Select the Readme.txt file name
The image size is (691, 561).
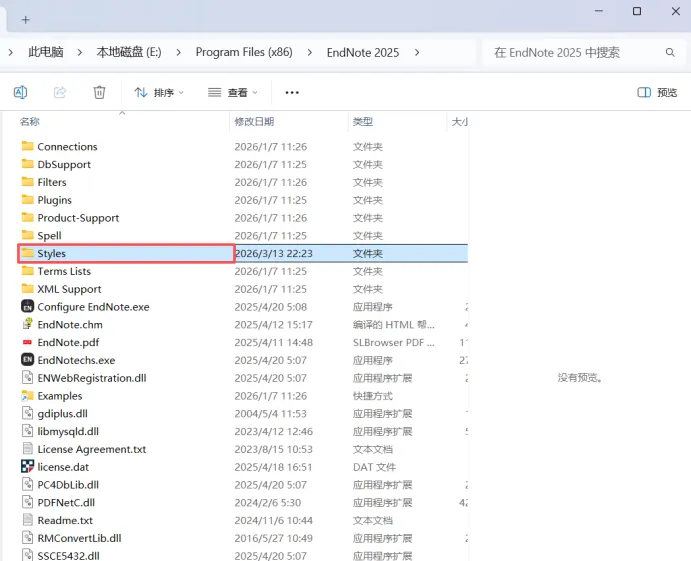point(65,520)
